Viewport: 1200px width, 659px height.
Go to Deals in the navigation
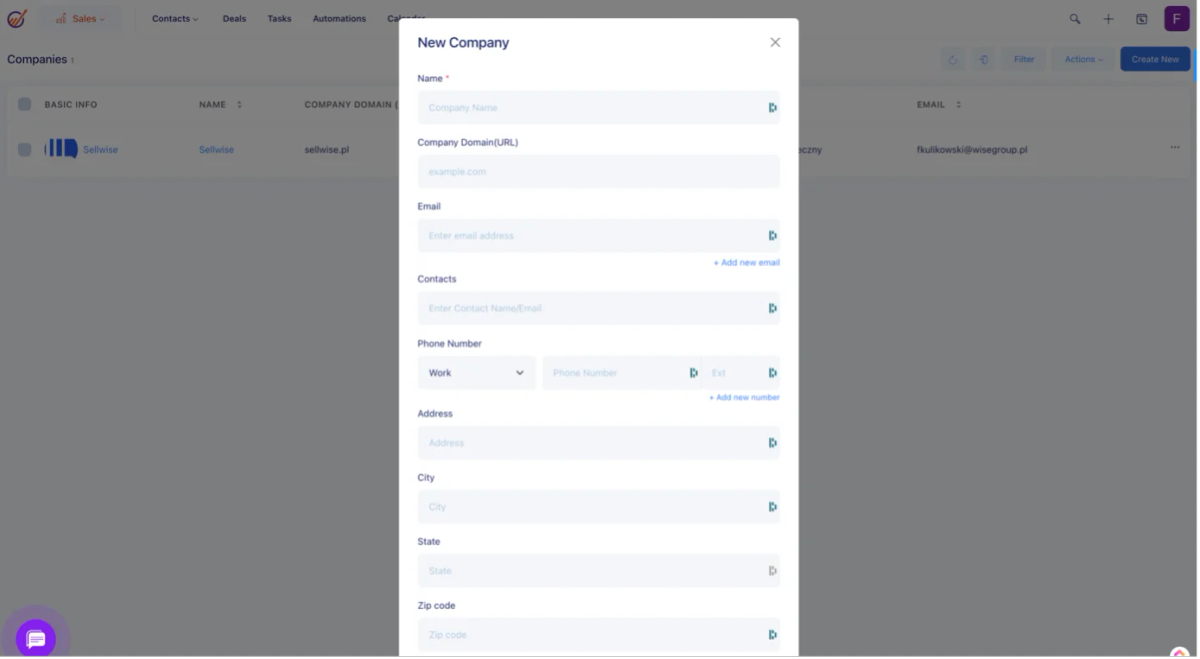[x=234, y=19]
